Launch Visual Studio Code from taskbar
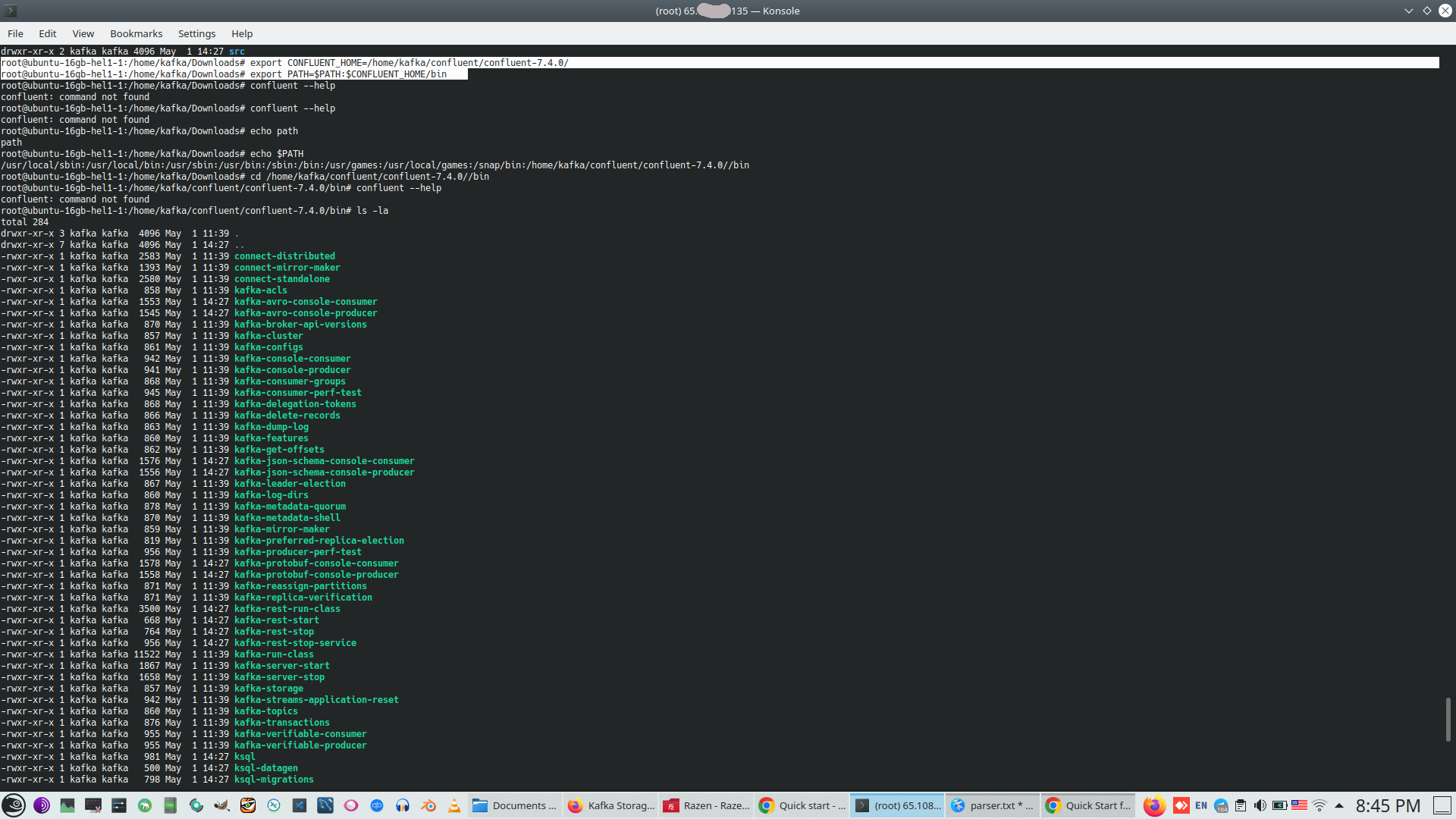Screen dimensions: 1456x819 tap(300, 805)
